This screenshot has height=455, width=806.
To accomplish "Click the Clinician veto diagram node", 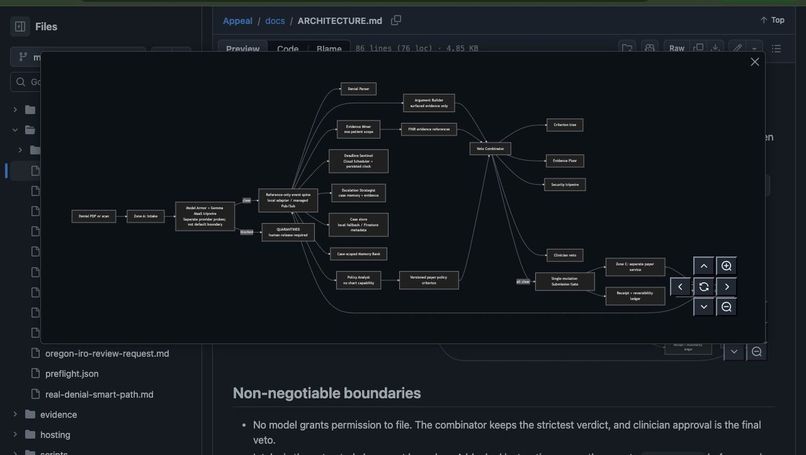I will click(x=564, y=255).
